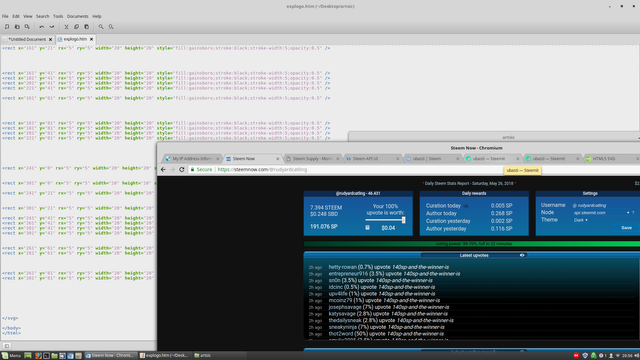Undo the last edit in the editor
Viewport: 640px width, 360px height.
point(42,27)
